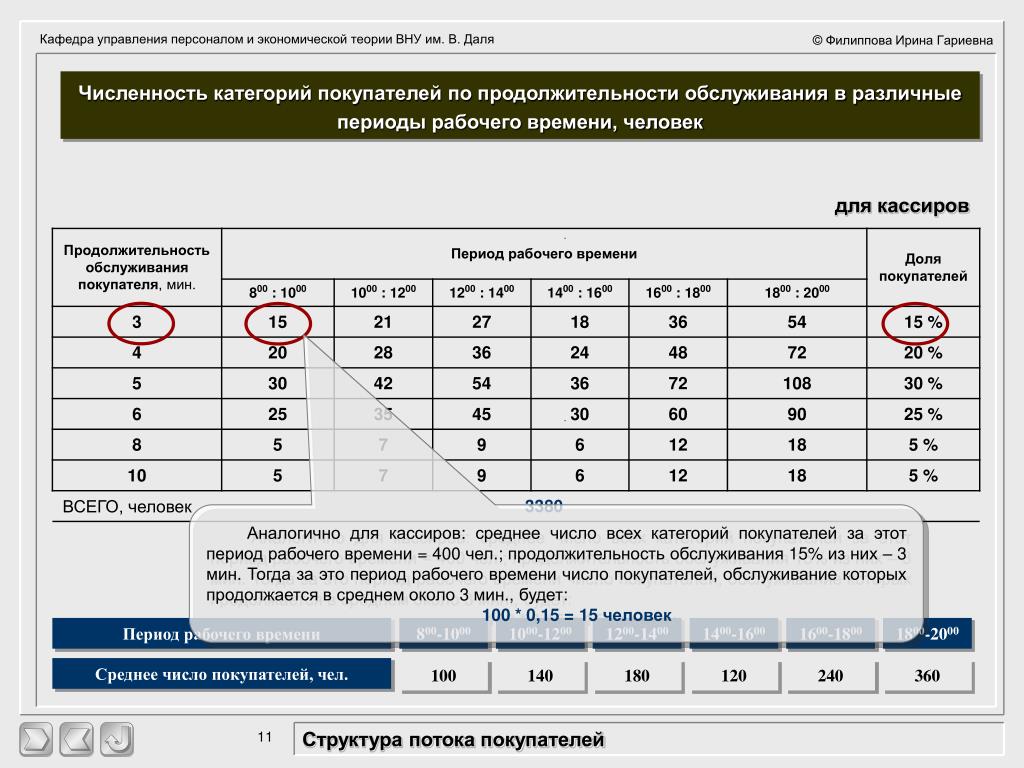Click the 'Продолжительность обслуживания покупателя, мин.' header

tap(136, 267)
